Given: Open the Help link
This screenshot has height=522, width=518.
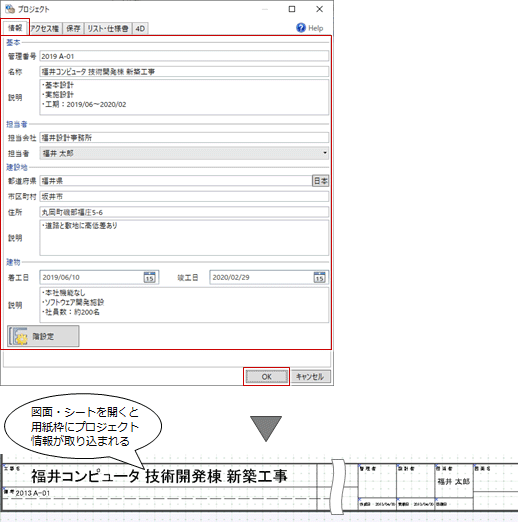Looking at the screenshot, I should (315, 28).
